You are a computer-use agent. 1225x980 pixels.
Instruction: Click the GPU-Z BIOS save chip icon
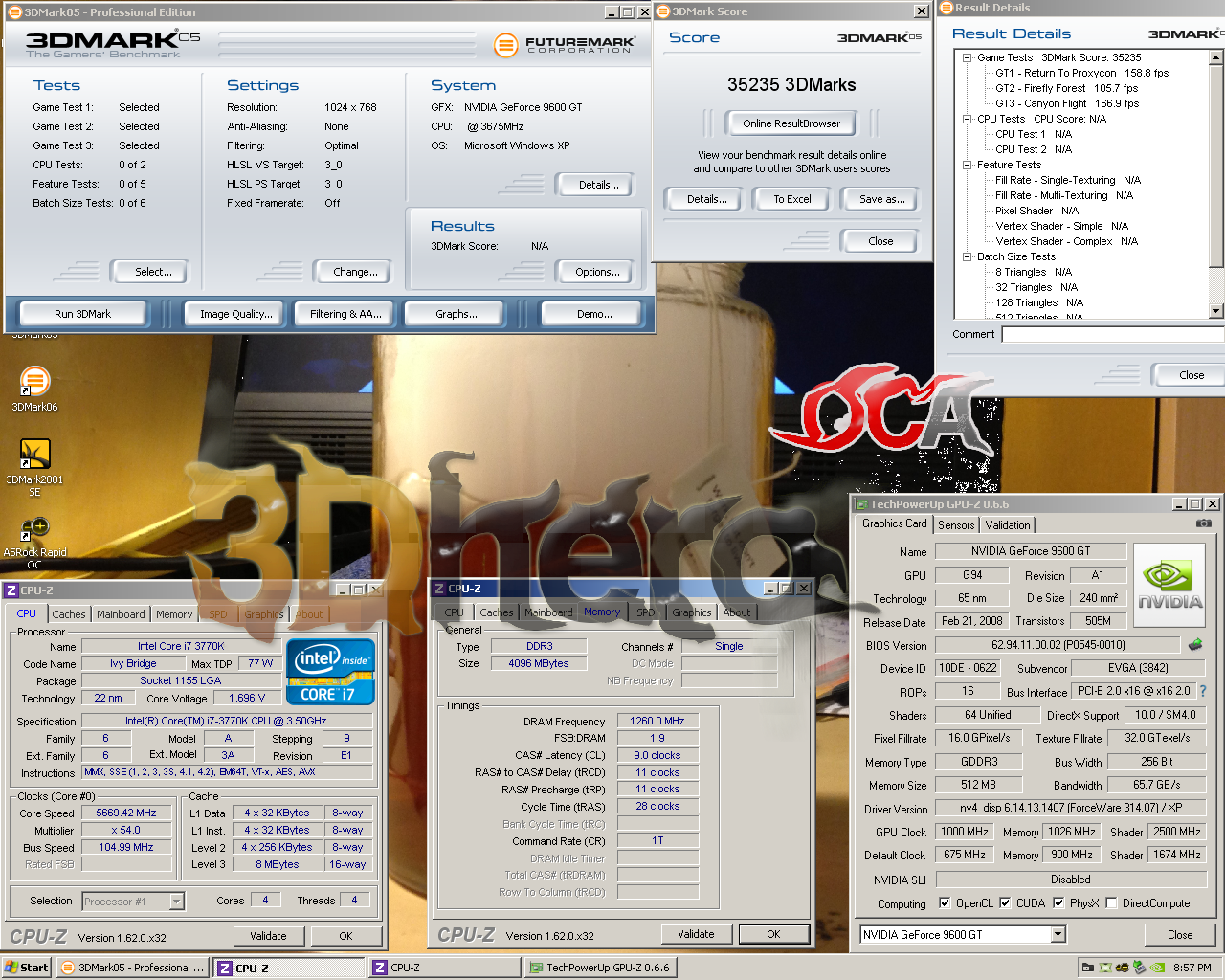point(1195,645)
